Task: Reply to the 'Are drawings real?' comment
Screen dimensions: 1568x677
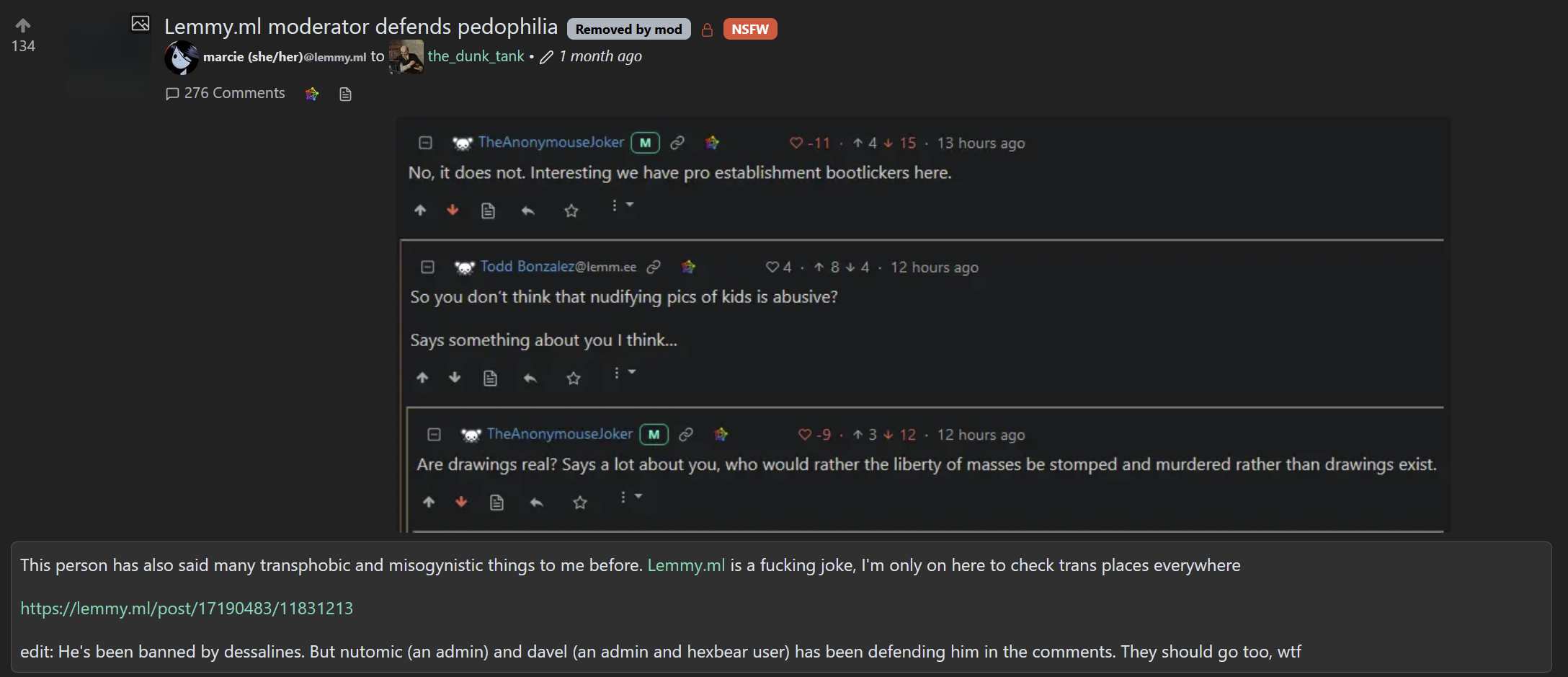Action: click(x=536, y=503)
